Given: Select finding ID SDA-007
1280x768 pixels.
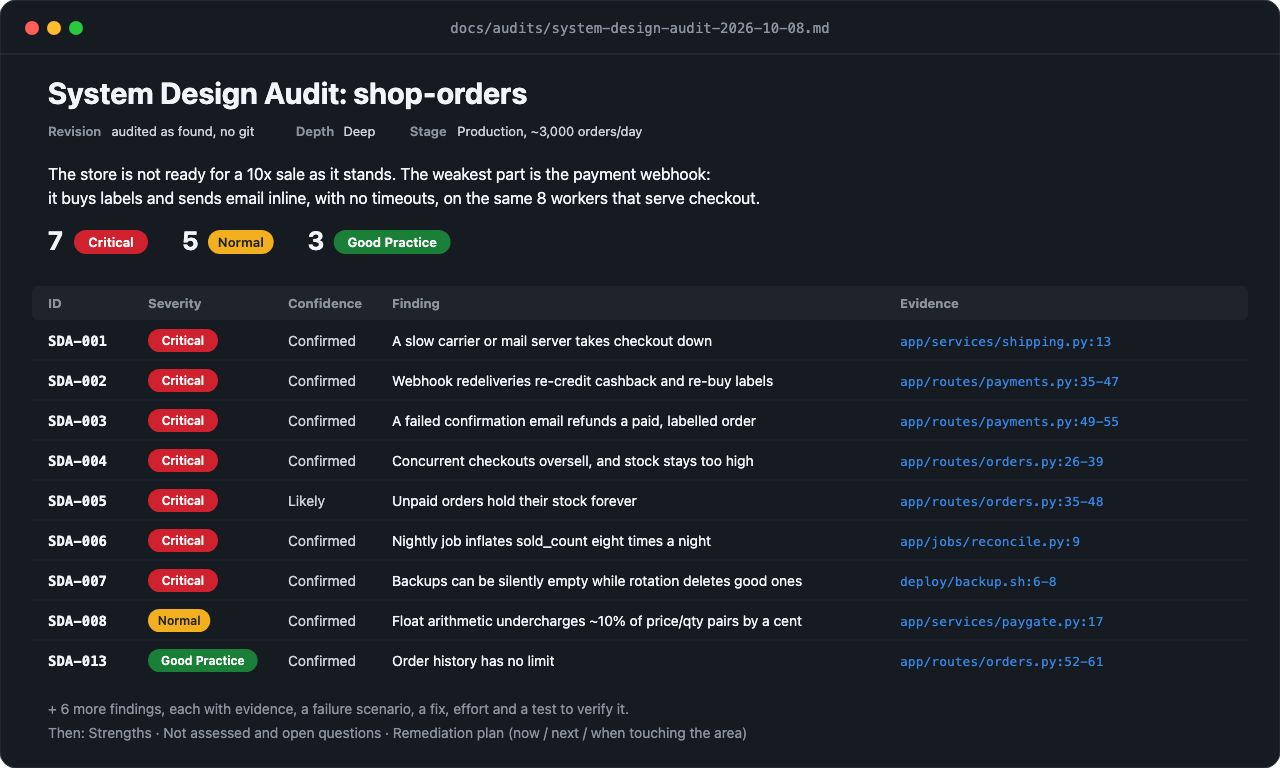Looking at the screenshot, I should pyautogui.click(x=77, y=581).
